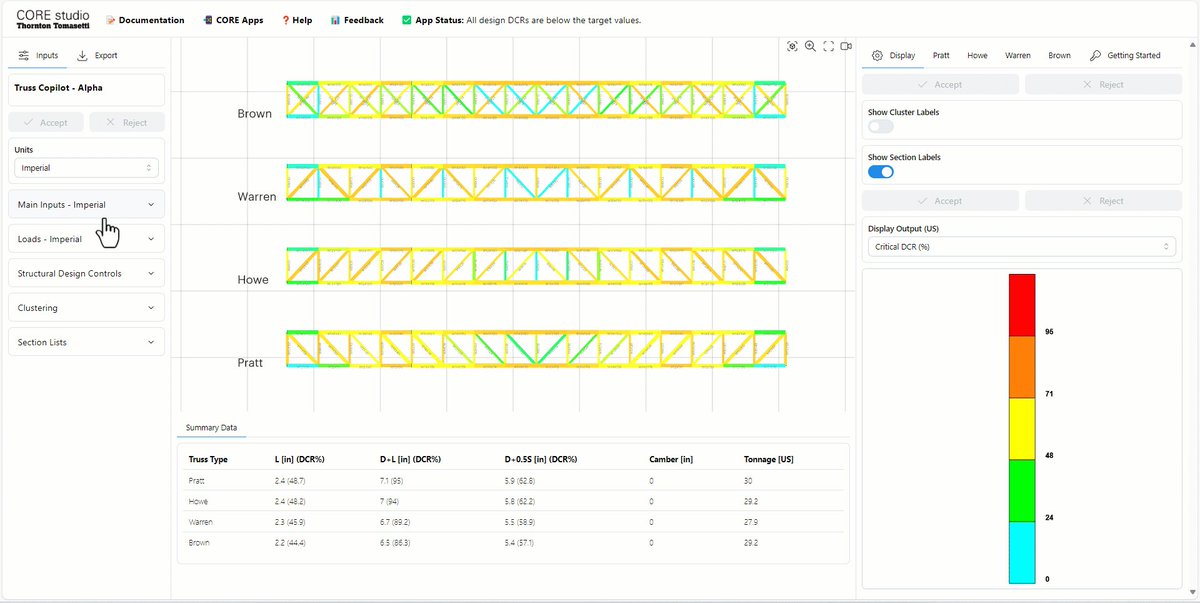Click right panel scrollbar up arrow
The image size is (1200, 603).
[x=1193, y=43]
